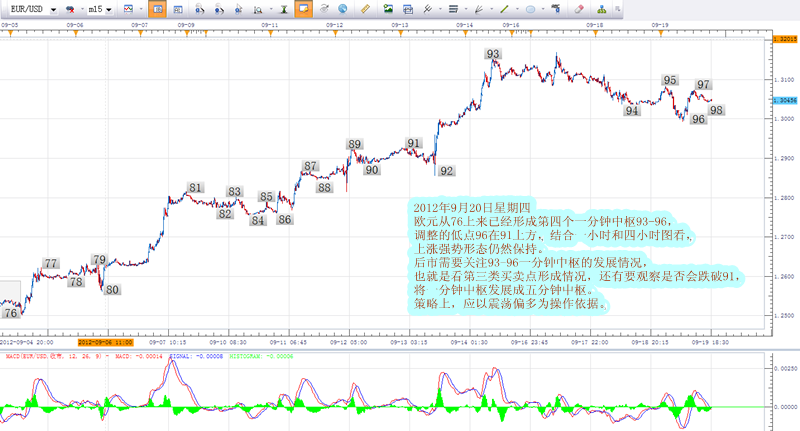This screenshot has width=800, height=431.
Task: Click the globe icon in toolbar
Action: (x=343, y=9)
